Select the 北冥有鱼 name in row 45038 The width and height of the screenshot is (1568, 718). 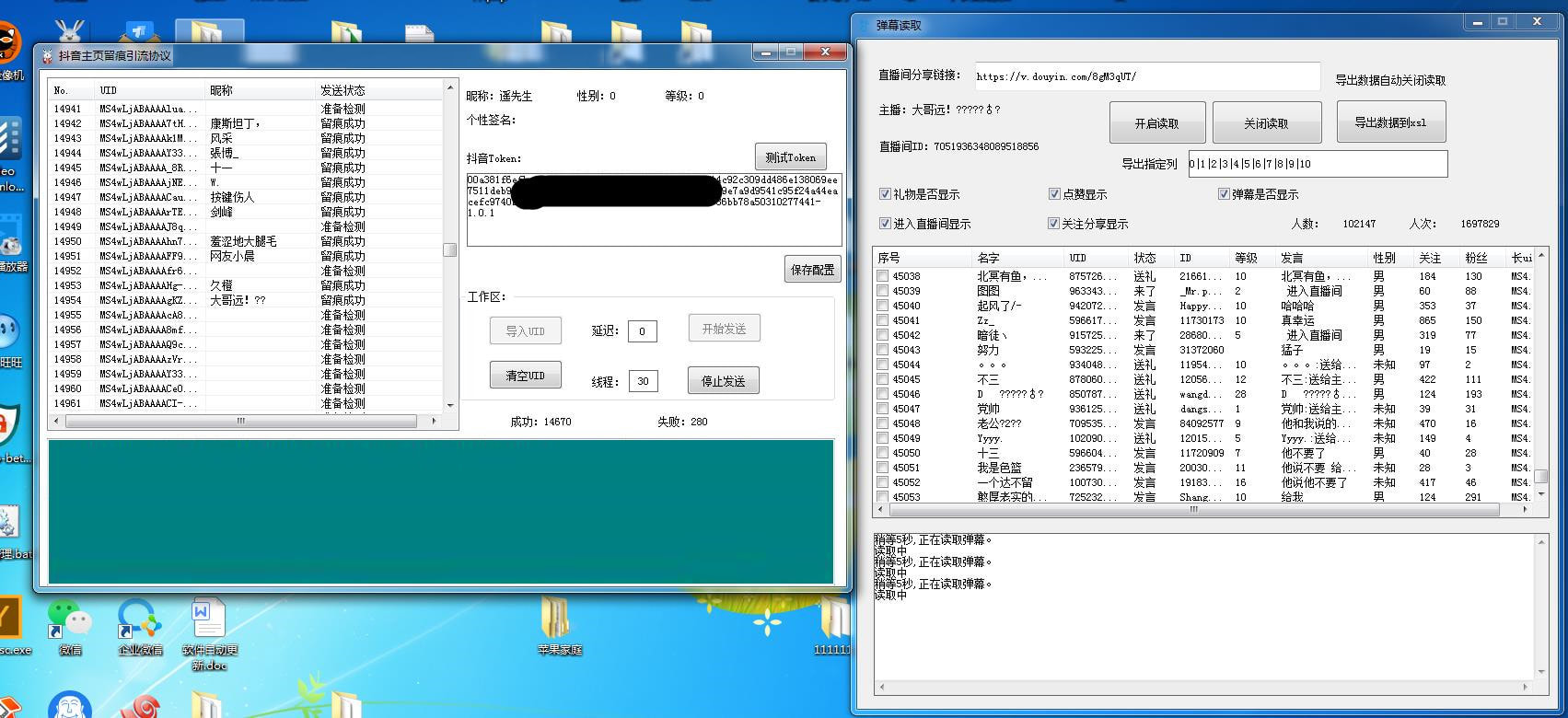coord(1012,276)
